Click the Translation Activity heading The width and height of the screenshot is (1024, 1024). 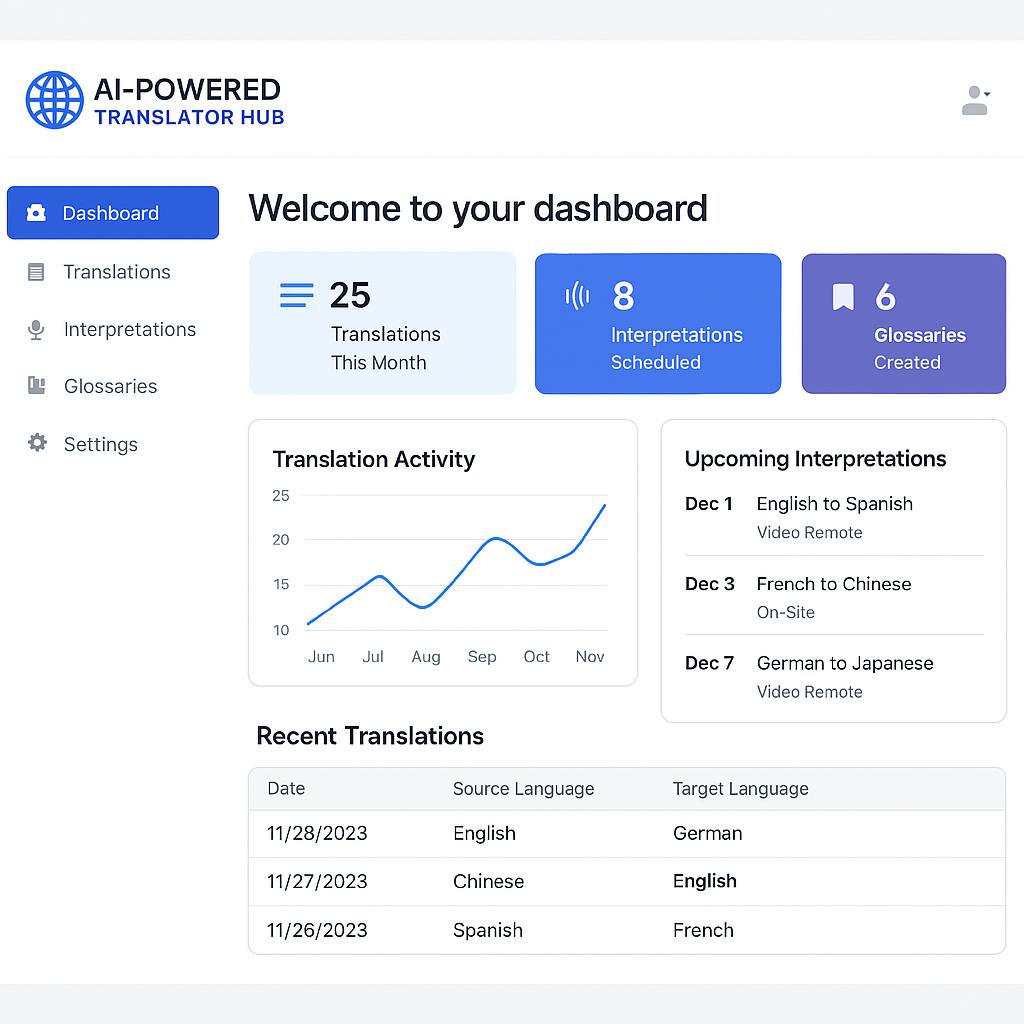coord(374,459)
